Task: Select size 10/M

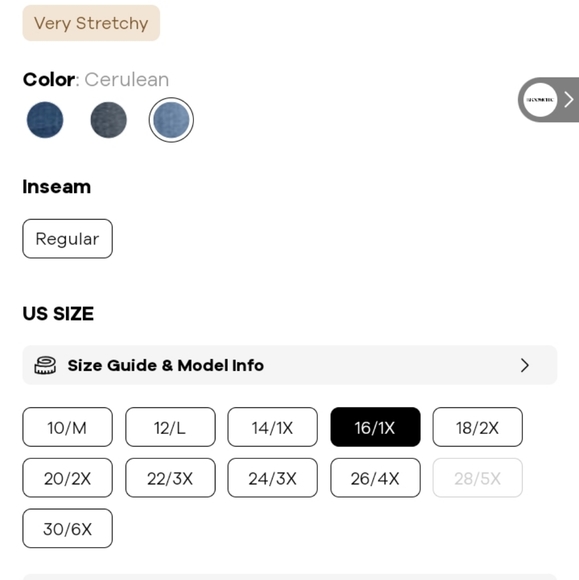Action: (x=67, y=427)
